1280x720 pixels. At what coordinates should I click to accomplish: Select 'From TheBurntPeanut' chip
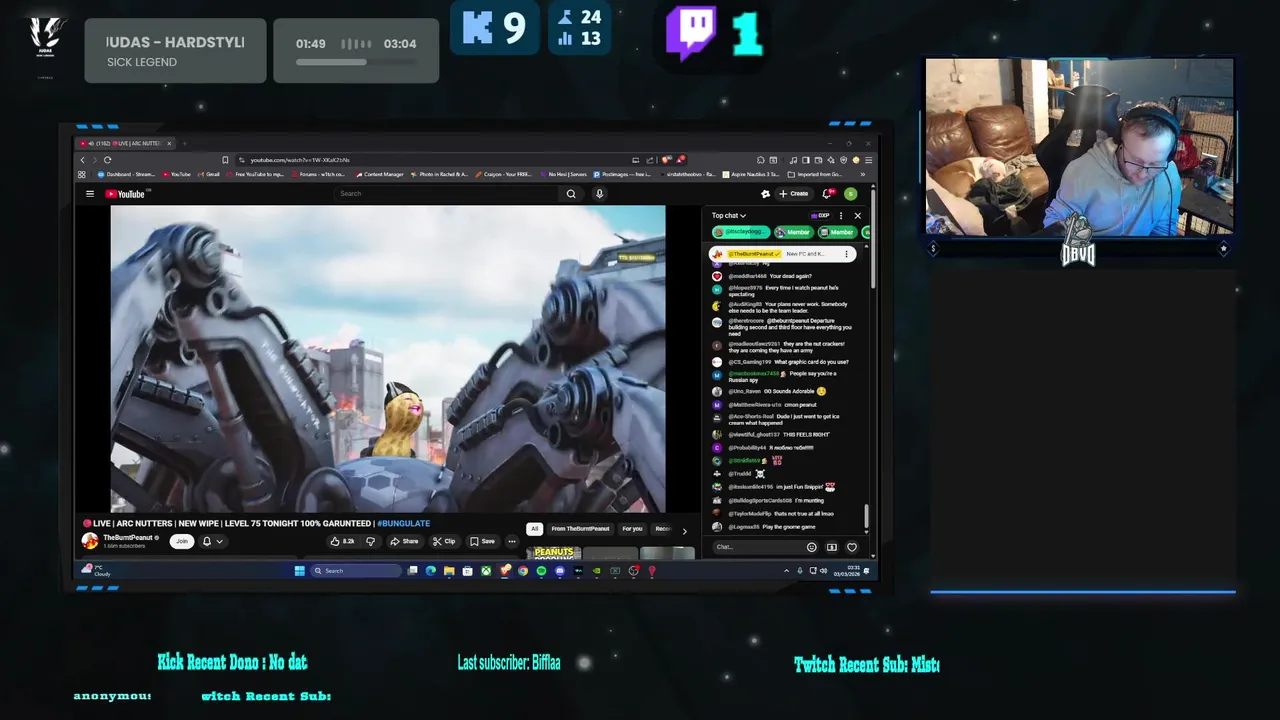pos(580,529)
